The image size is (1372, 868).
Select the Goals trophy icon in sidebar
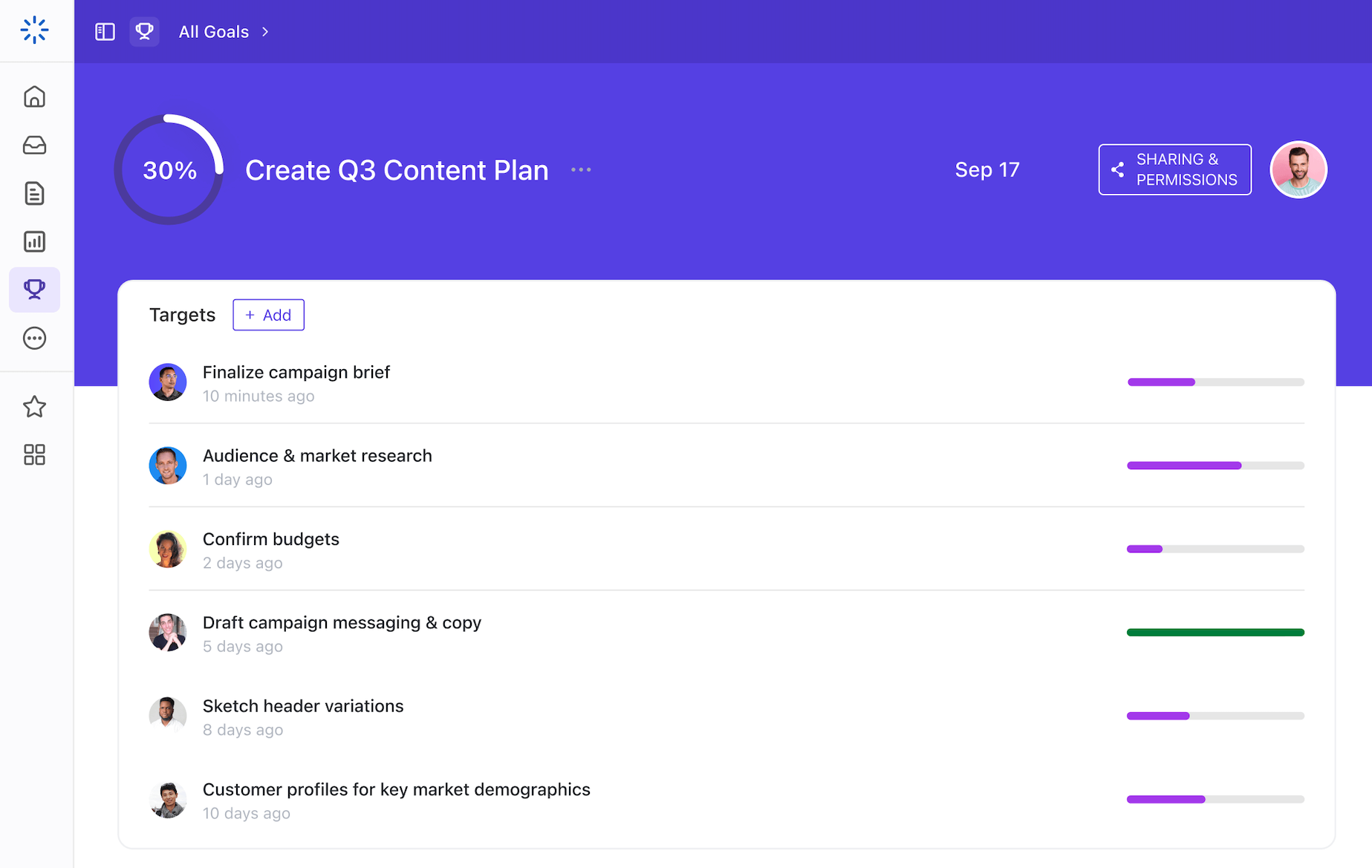pos(34,289)
